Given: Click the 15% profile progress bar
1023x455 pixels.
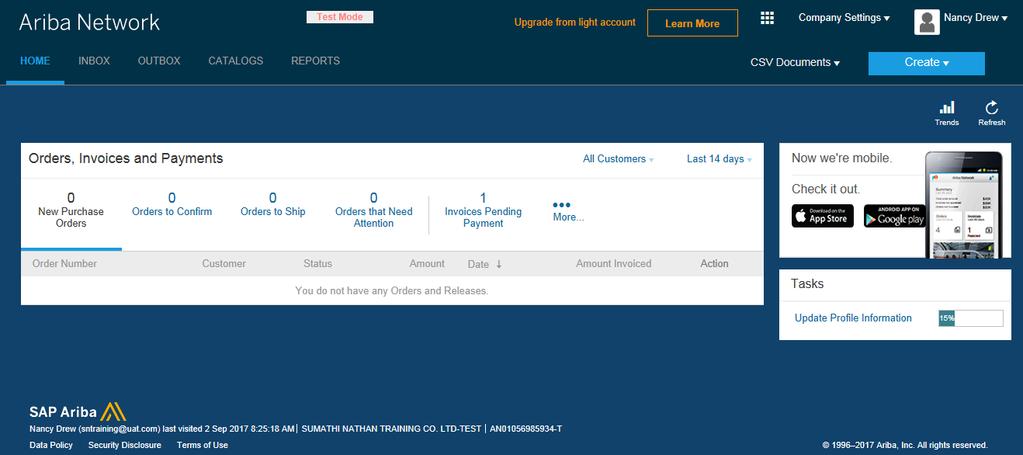Looking at the screenshot, I should click(971, 318).
